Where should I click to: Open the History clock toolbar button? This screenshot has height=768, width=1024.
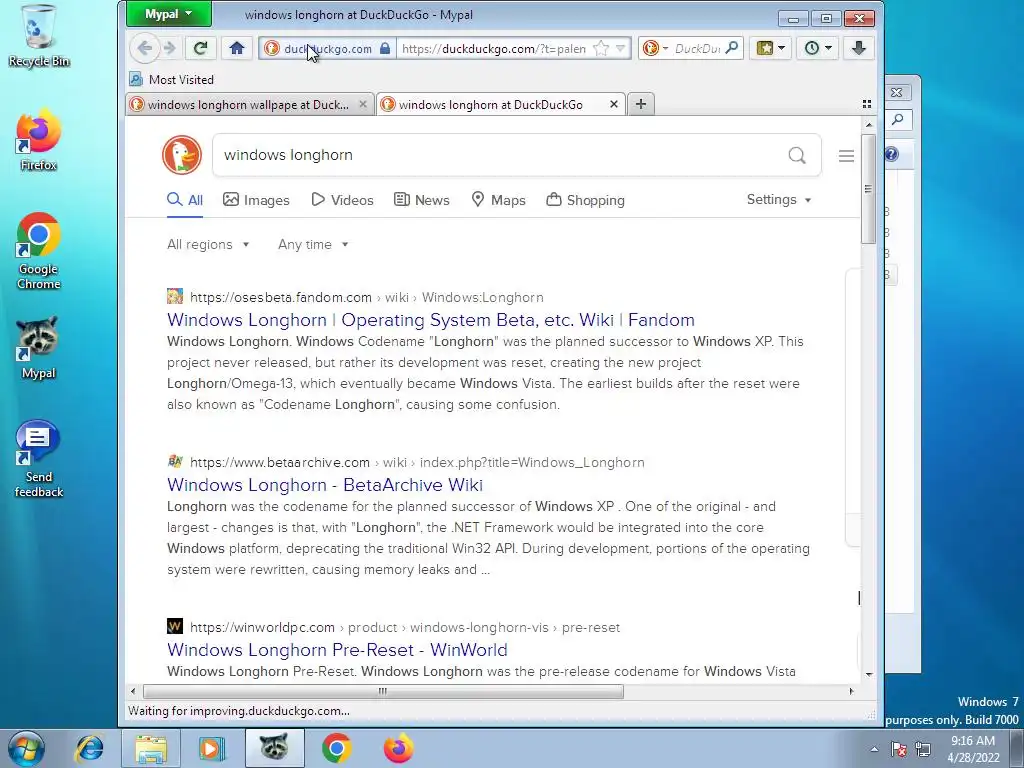click(x=818, y=48)
